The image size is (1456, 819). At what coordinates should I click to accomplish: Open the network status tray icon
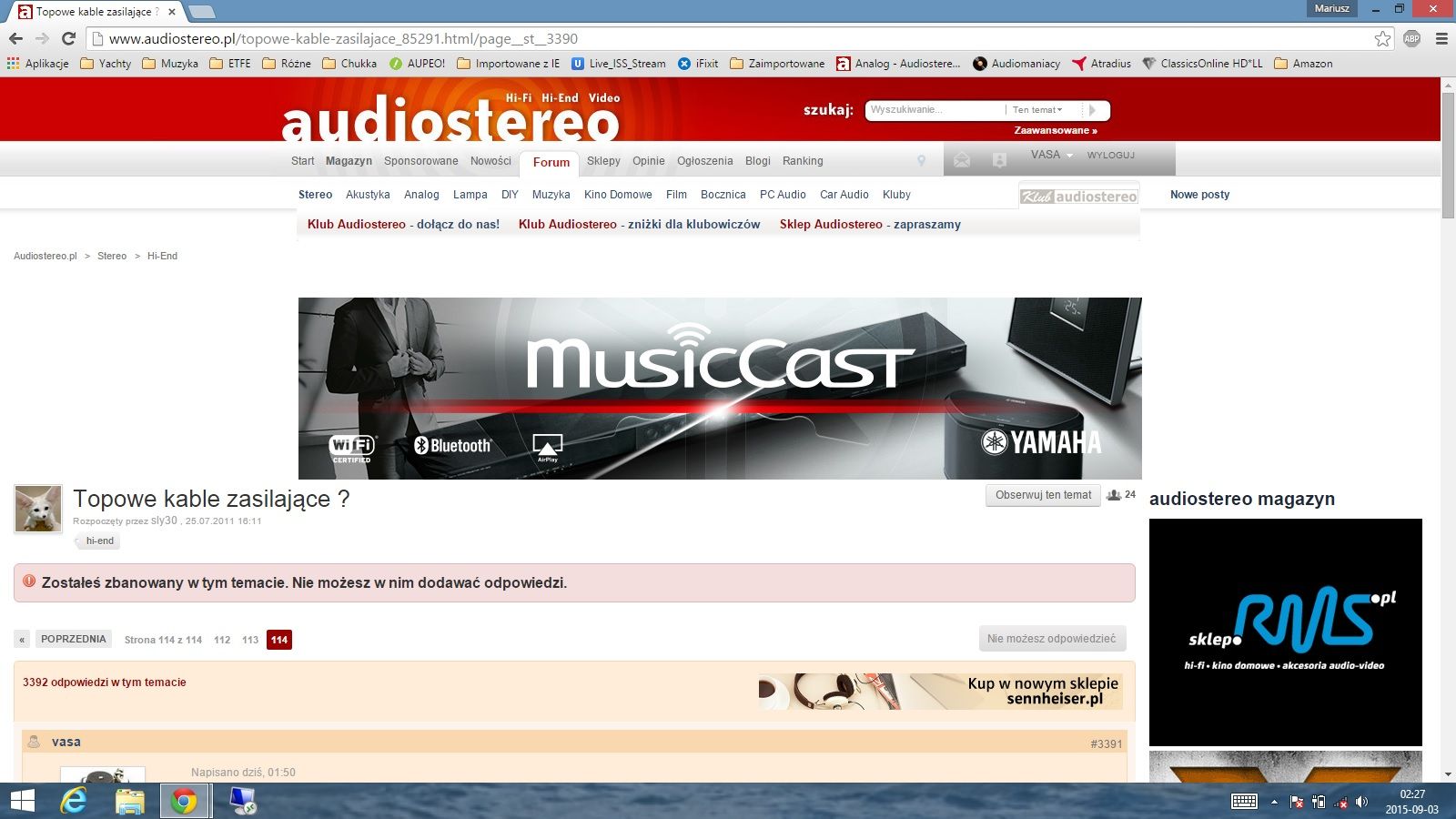(x=1340, y=802)
